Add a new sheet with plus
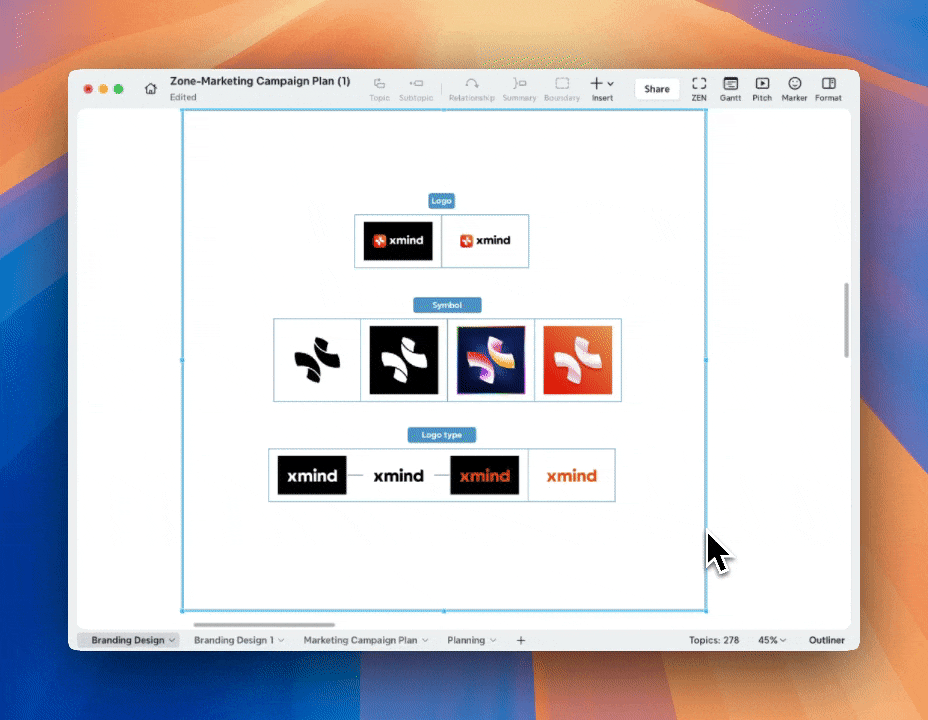Image resolution: width=928 pixels, height=720 pixels. (521, 640)
